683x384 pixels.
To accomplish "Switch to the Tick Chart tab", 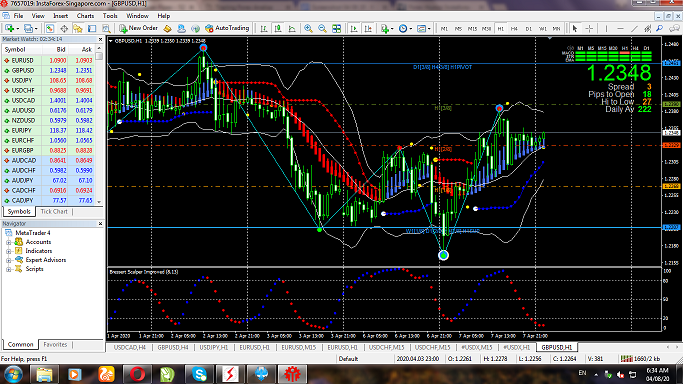I will point(54,212).
